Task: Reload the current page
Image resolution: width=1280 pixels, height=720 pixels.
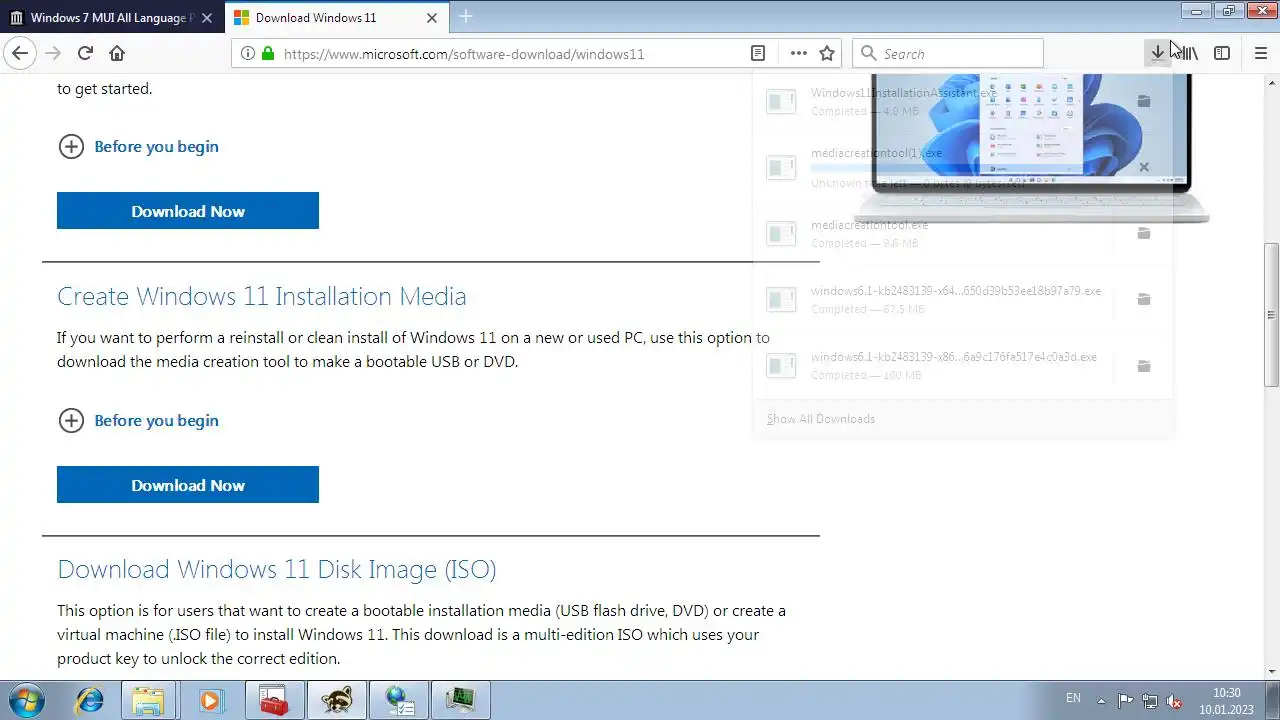Action: [x=85, y=53]
